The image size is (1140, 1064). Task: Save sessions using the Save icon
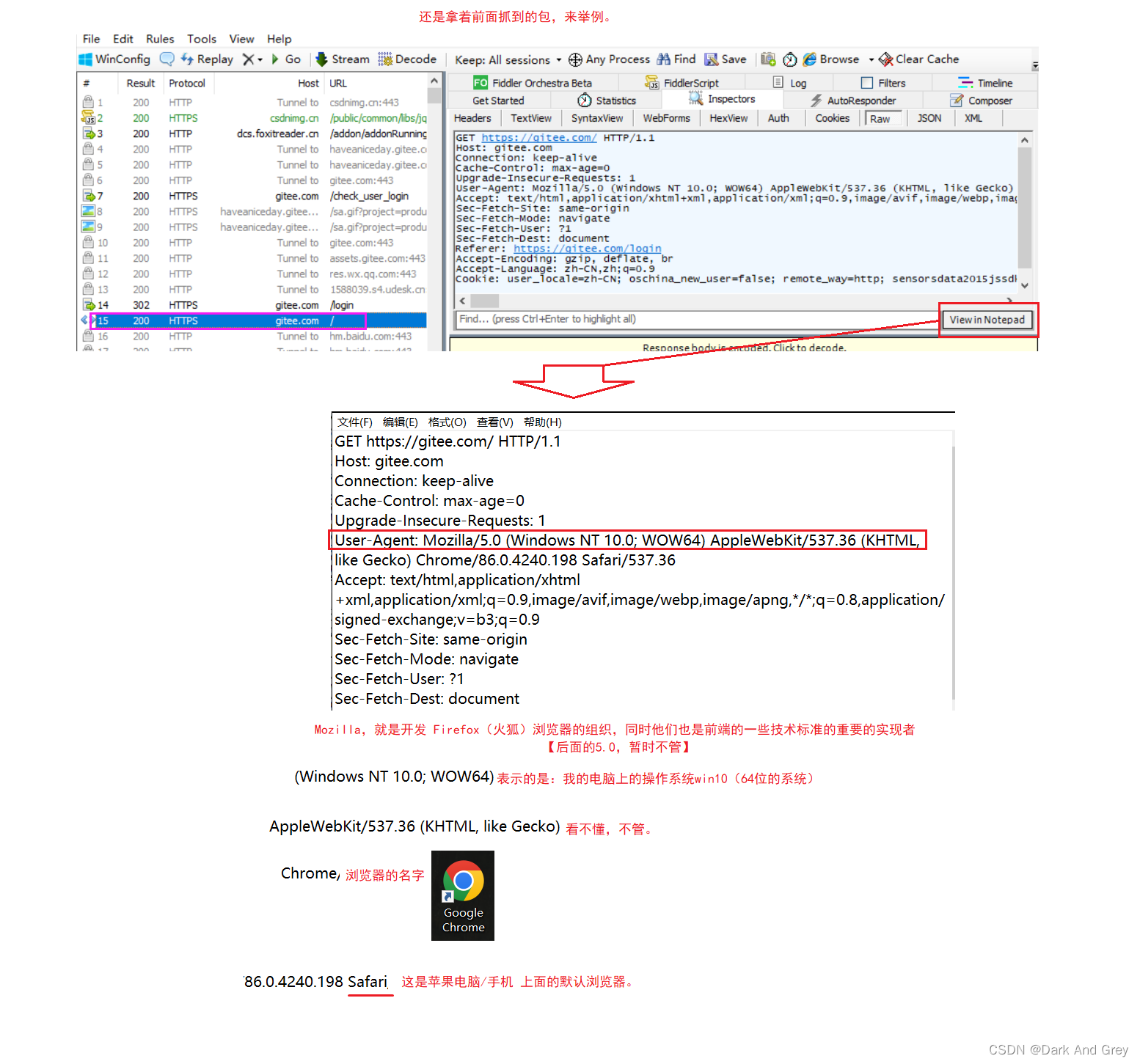[x=726, y=59]
